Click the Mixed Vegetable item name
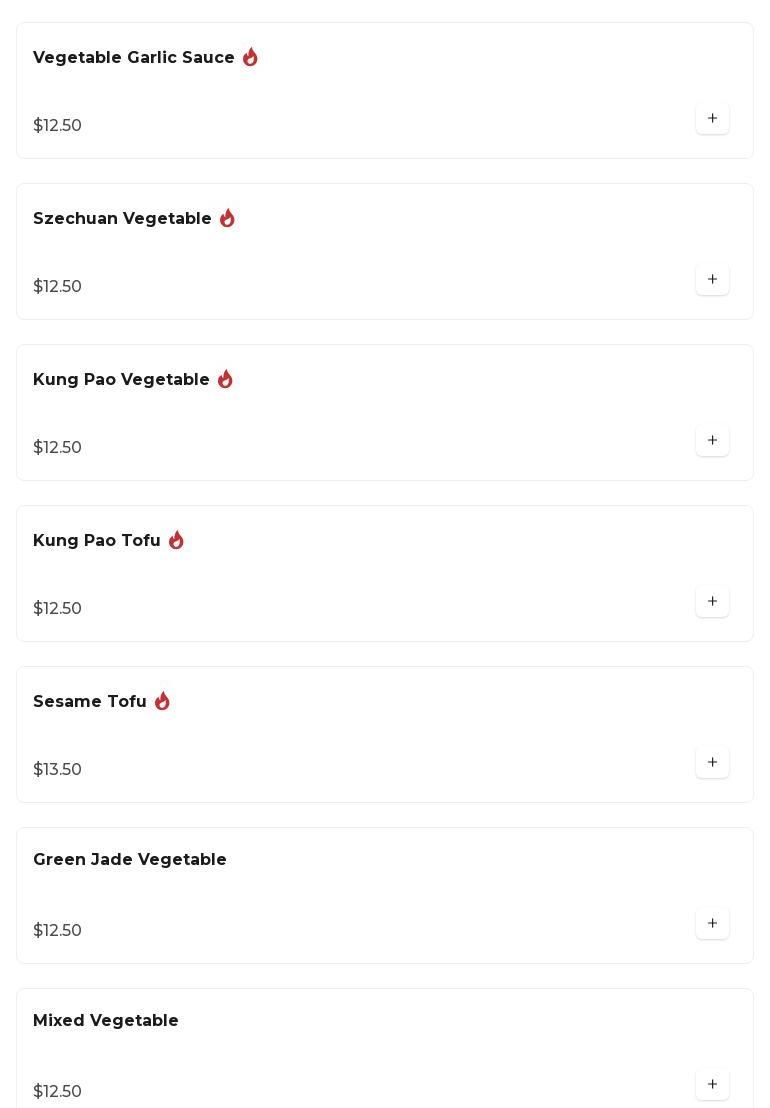Image resolution: width=770 pixels, height=1108 pixels. pos(106,1021)
